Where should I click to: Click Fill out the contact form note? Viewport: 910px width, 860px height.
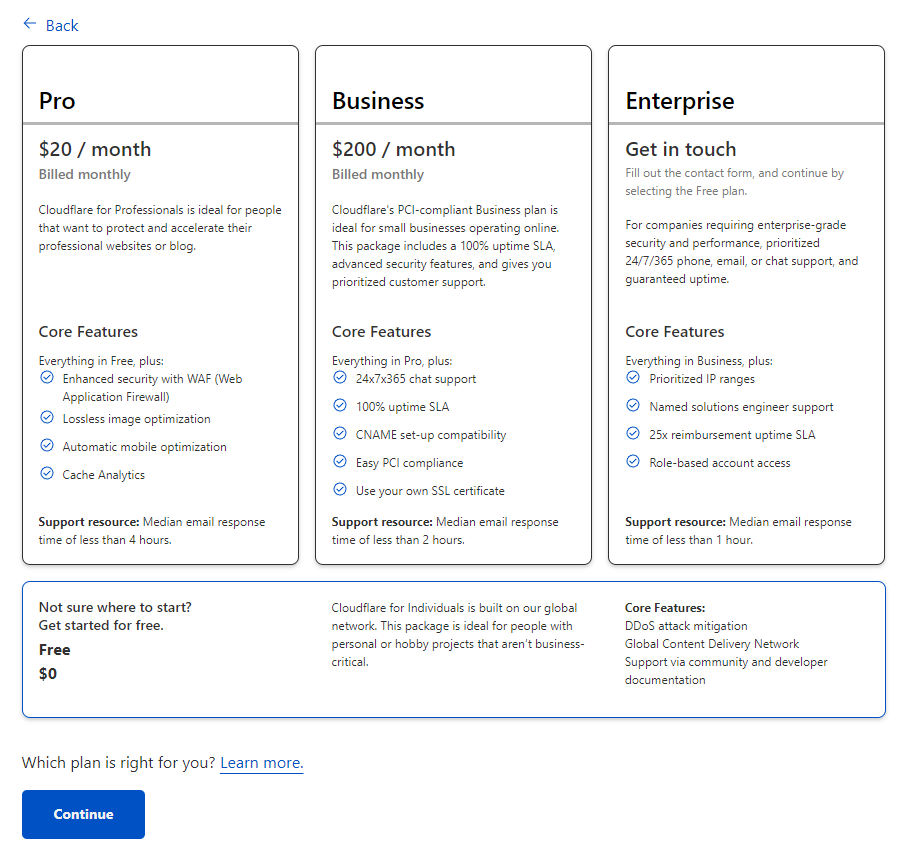[x=734, y=182]
